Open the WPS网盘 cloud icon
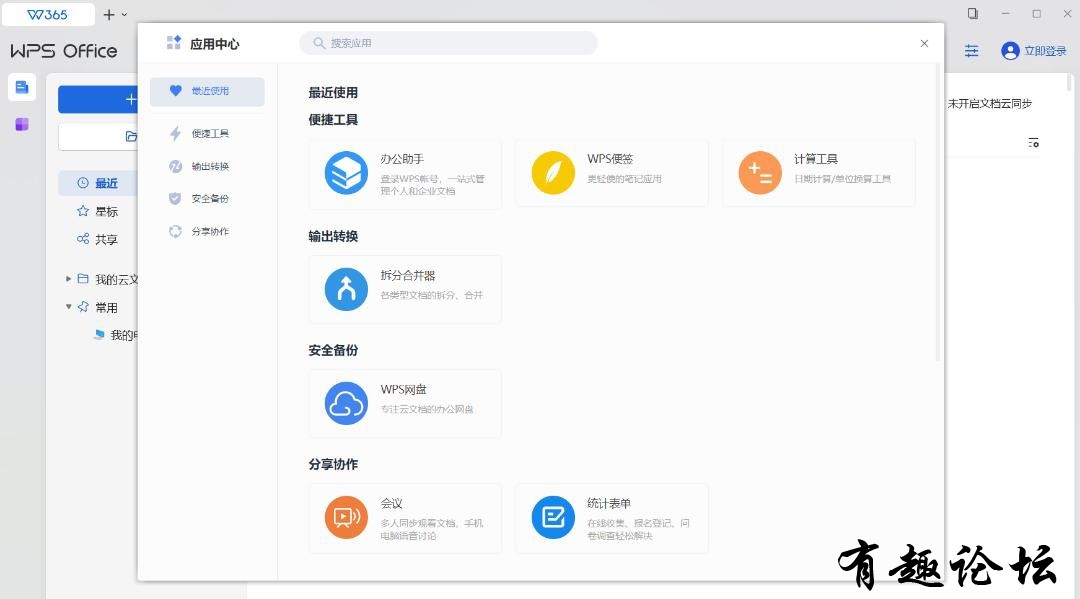Screen dimensions: 1080x599 (346, 403)
